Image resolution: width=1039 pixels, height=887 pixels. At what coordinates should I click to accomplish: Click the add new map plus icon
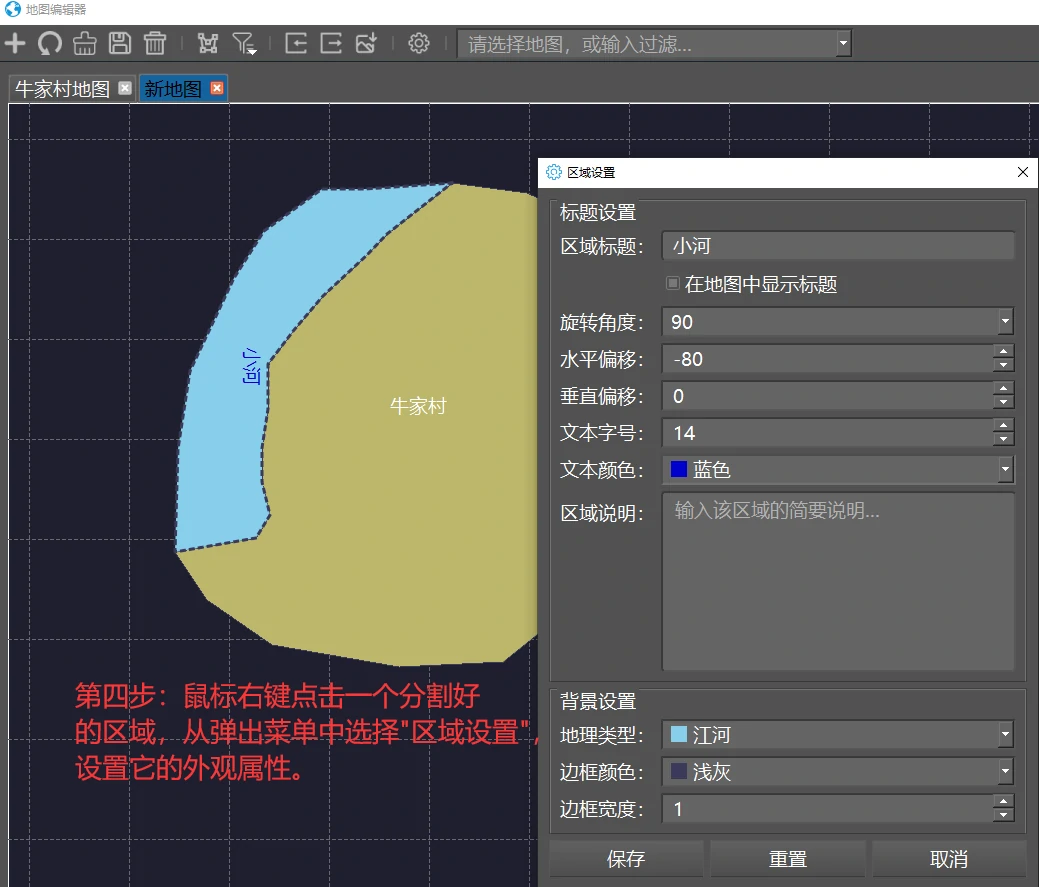(x=15, y=44)
